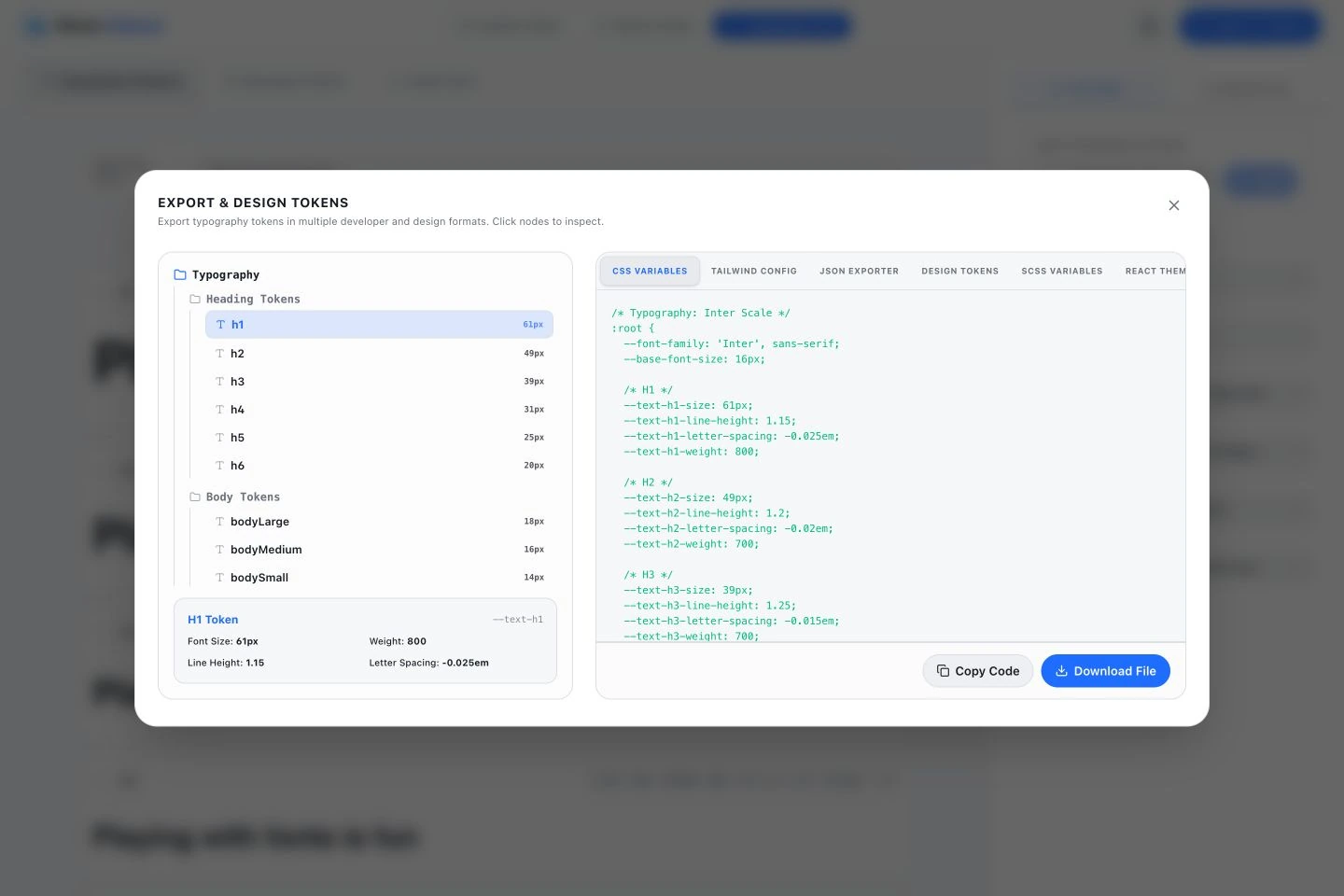Click the type icon beside h2

(220, 354)
